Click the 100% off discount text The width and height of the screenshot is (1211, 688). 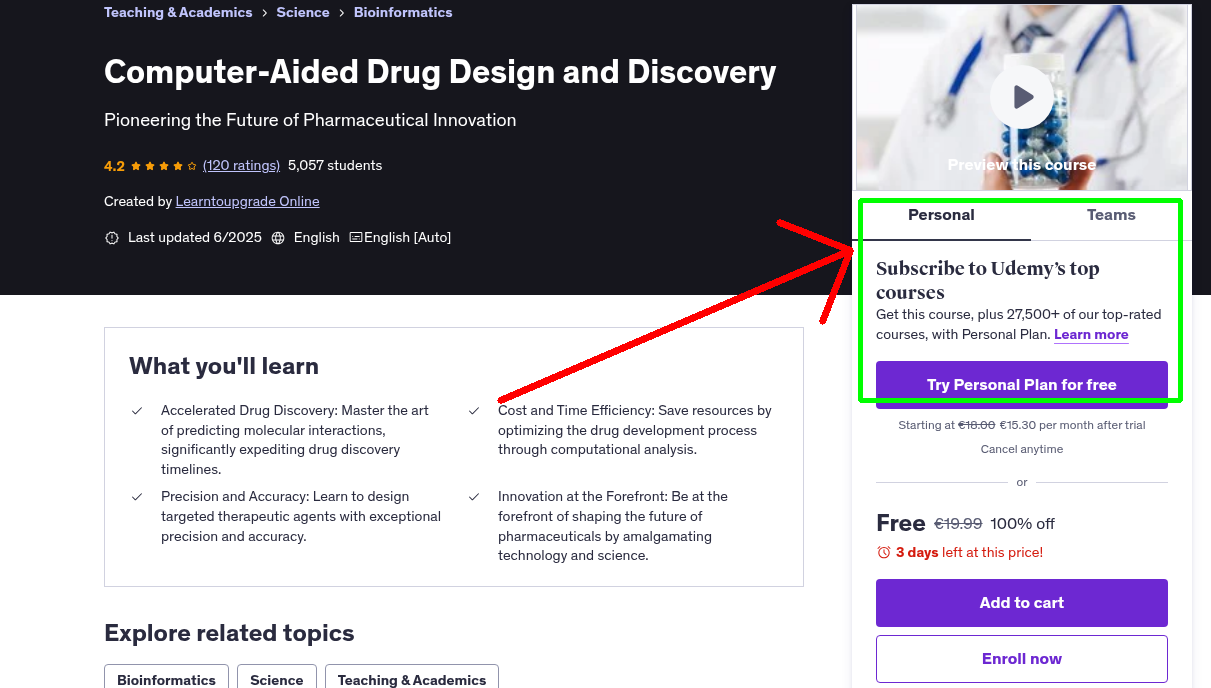(x=1023, y=524)
